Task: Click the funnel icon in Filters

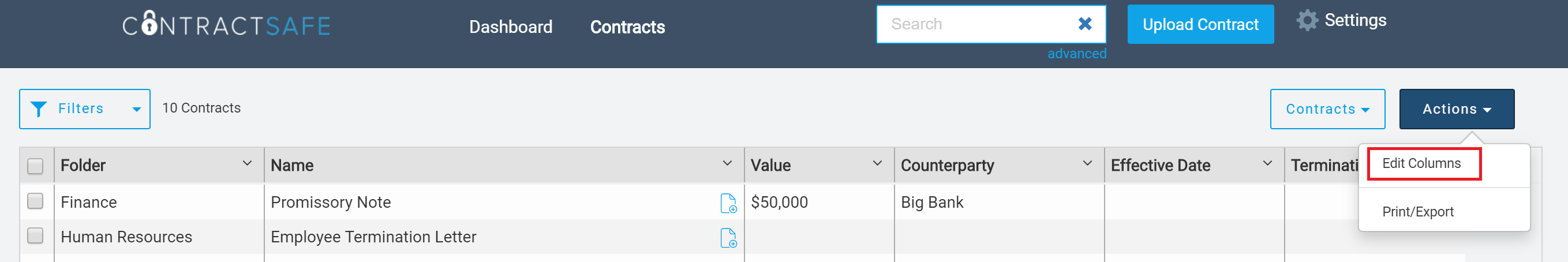Action: coord(38,109)
